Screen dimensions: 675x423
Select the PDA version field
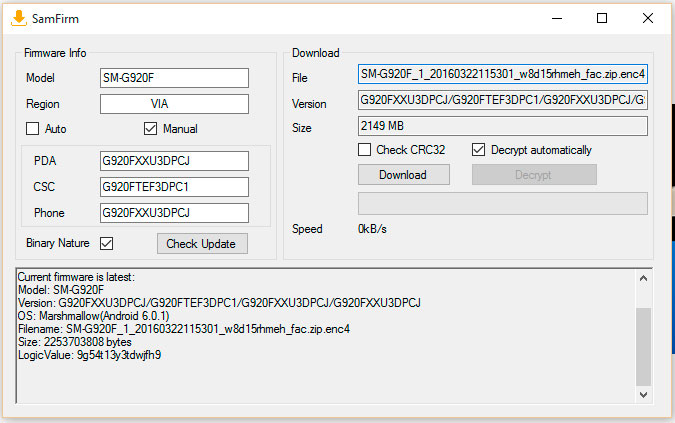(x=174, y=161)
